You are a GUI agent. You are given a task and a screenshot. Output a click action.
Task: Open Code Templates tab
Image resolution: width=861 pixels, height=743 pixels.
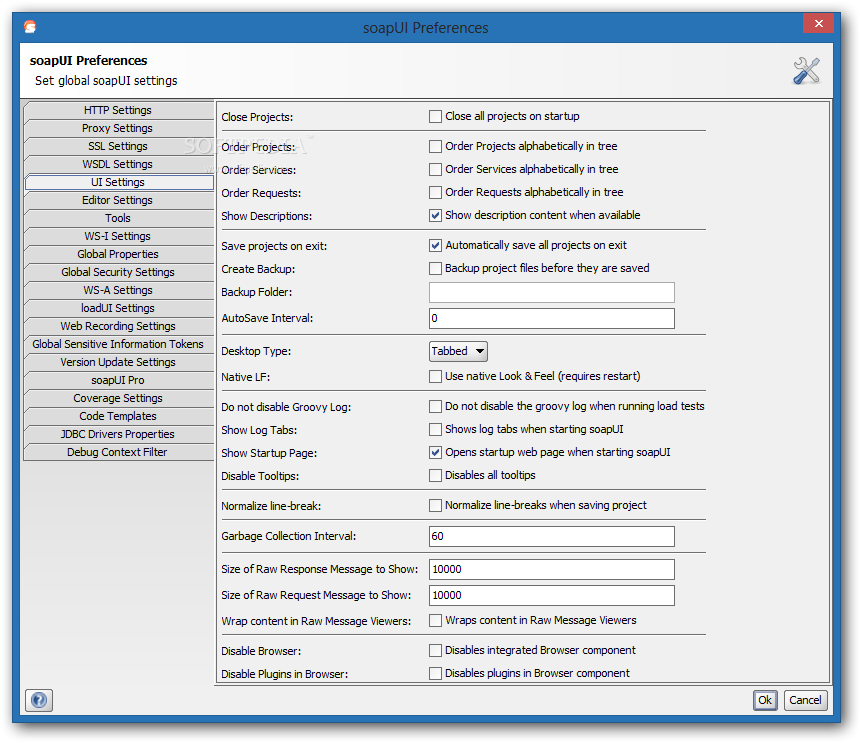pos(118,416)
